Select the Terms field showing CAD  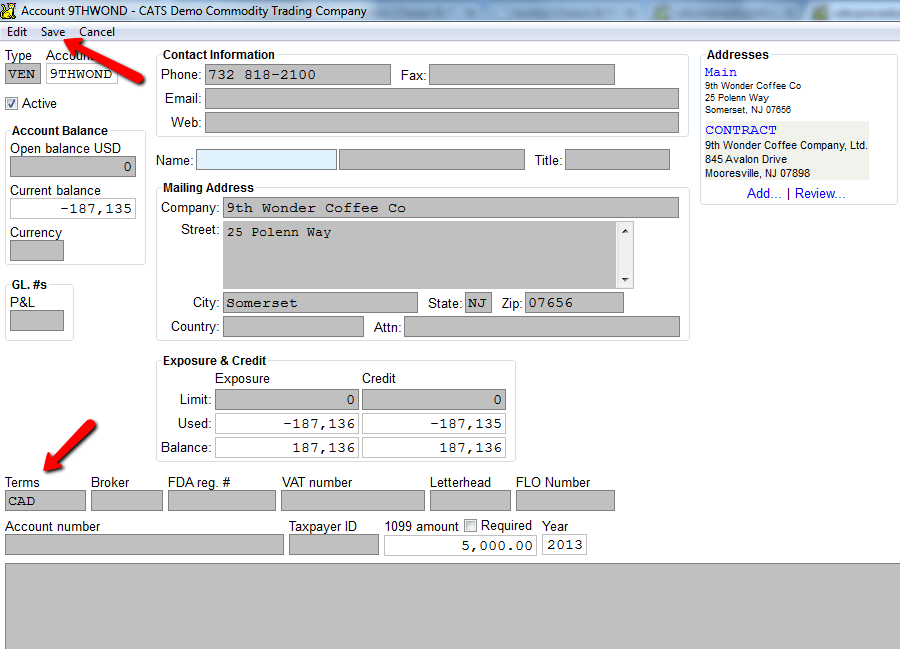[45, 501]
